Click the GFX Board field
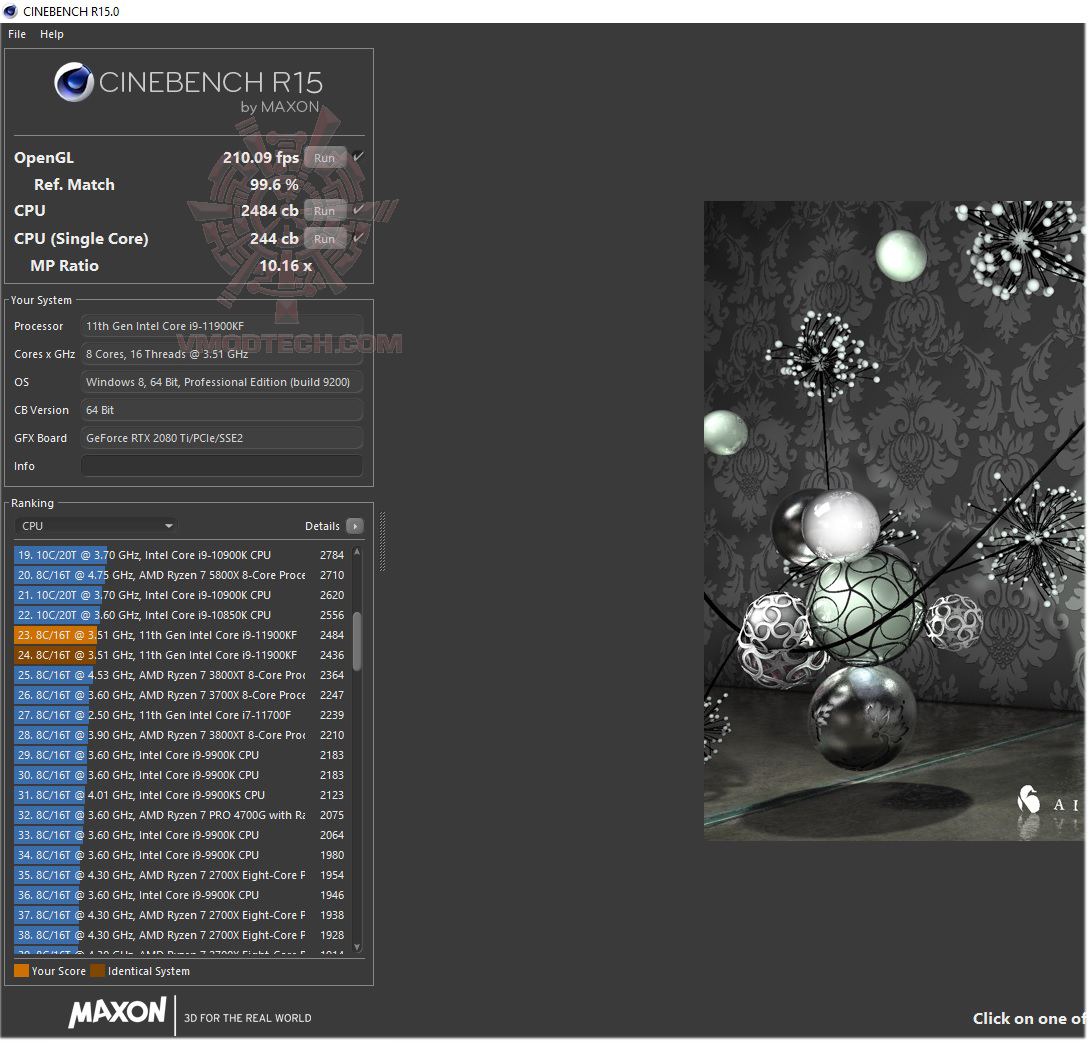The width and height of the screenshot is (1088, 1041). (x=222, y=438)
